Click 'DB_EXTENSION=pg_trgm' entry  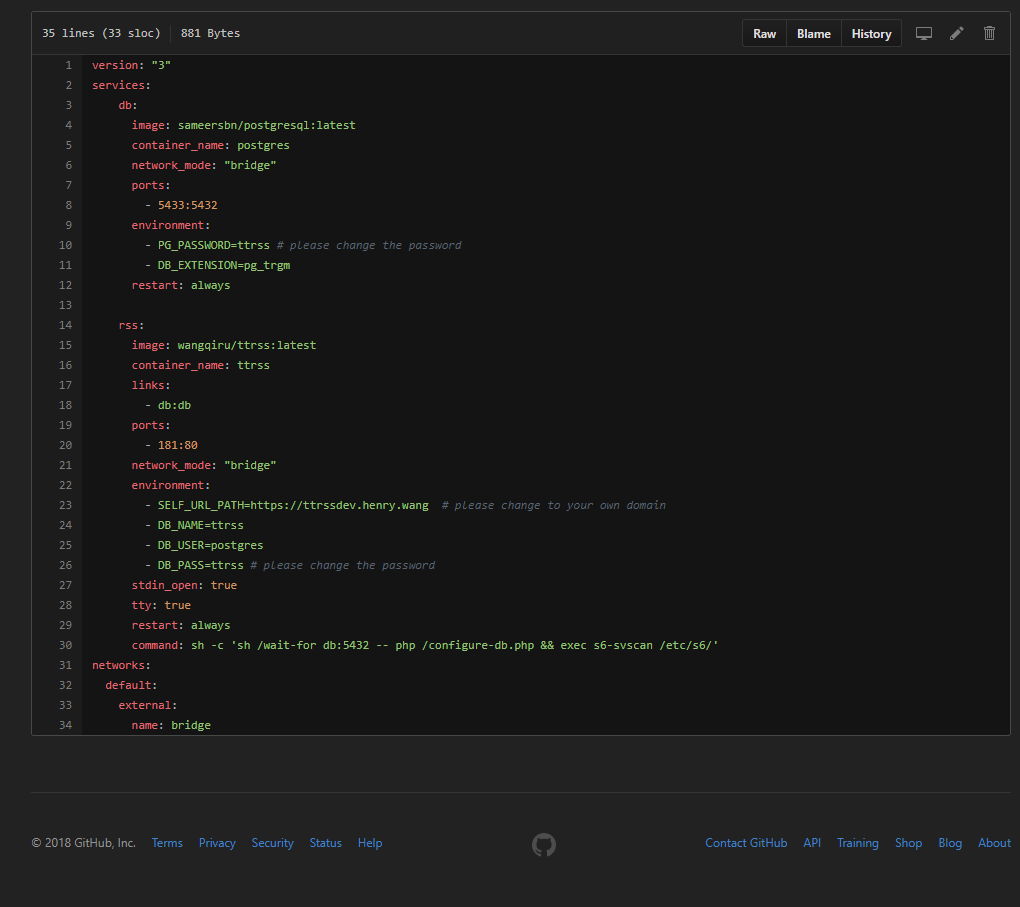tap(224, 265)
